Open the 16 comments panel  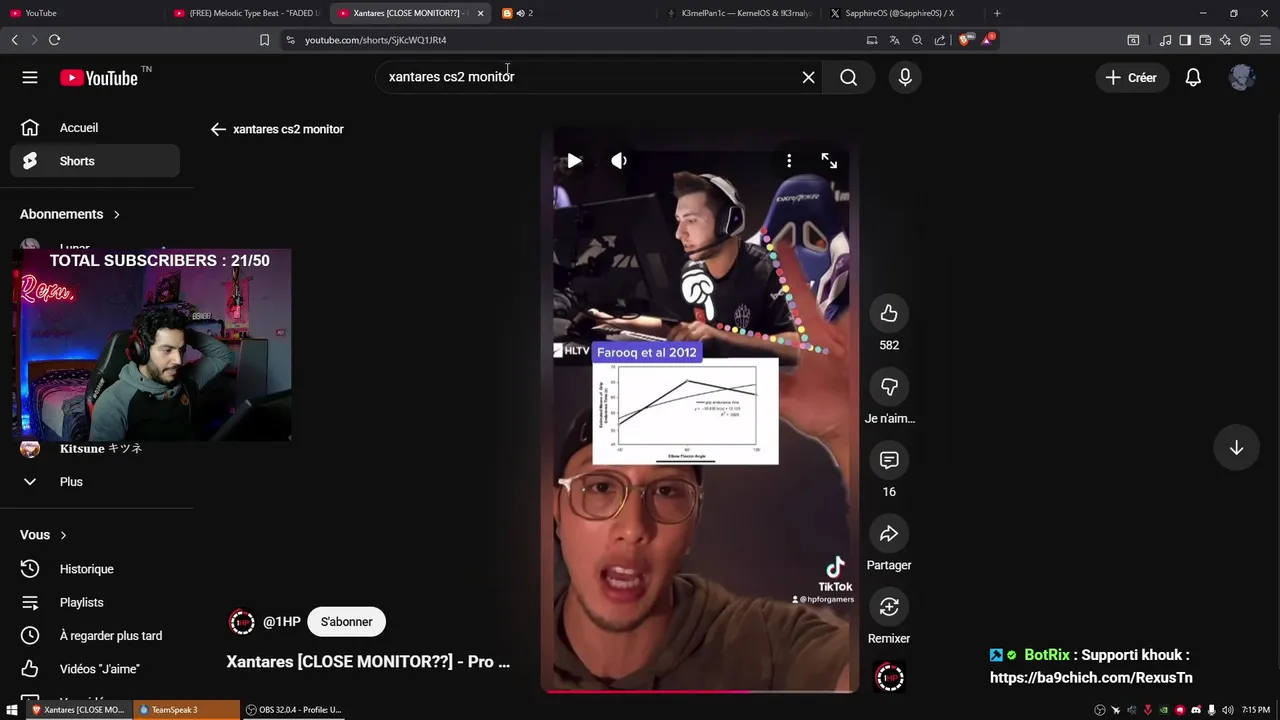(889, 460)
